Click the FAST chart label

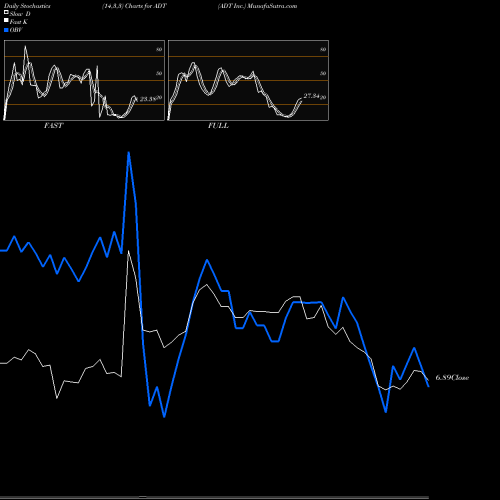53,126
